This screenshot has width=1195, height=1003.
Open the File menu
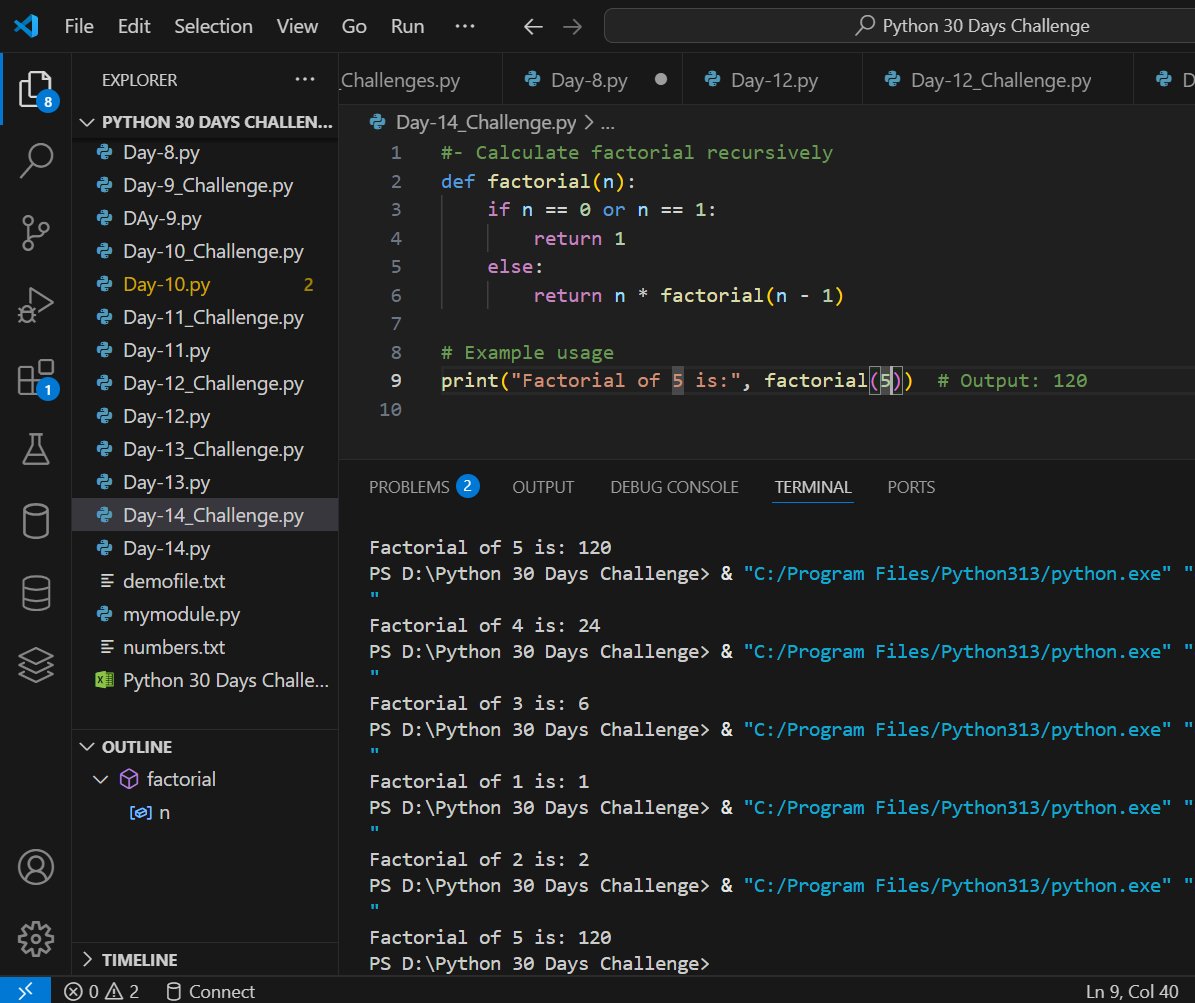point(79,26)
